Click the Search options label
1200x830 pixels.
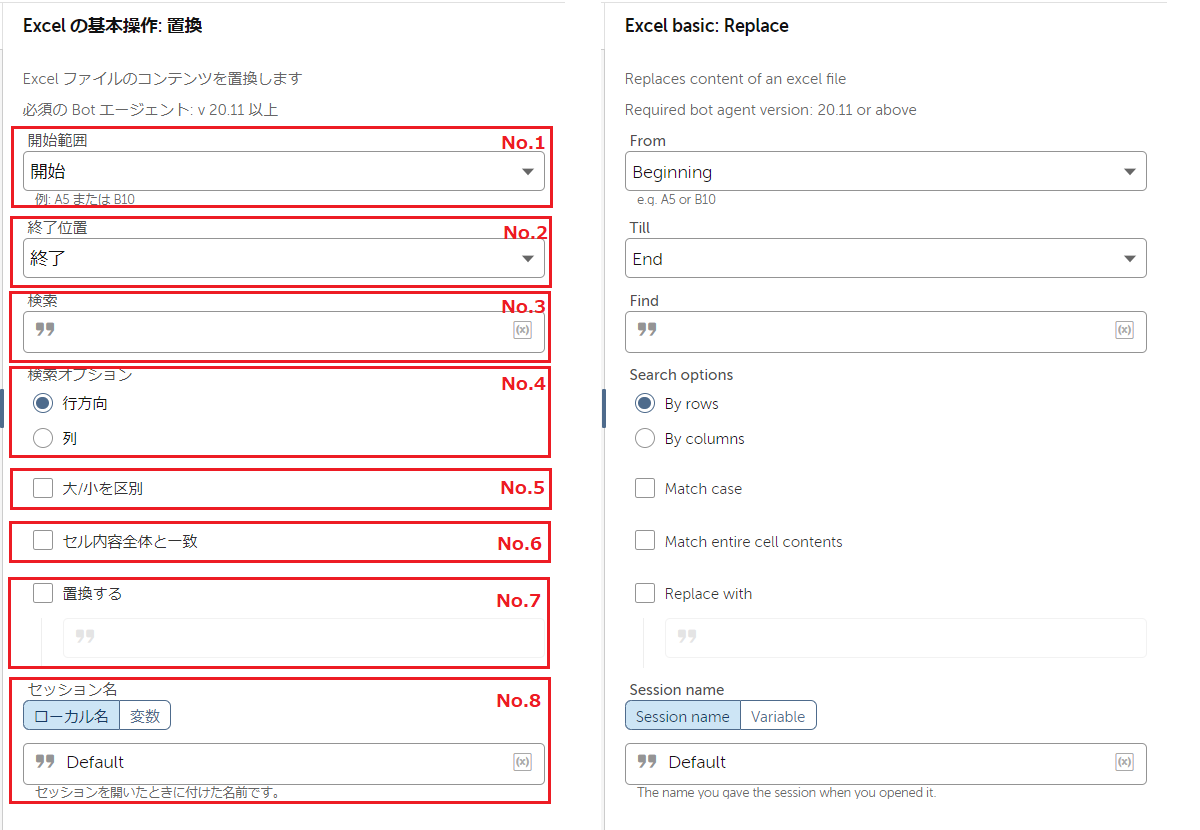[x=681, y=375]
